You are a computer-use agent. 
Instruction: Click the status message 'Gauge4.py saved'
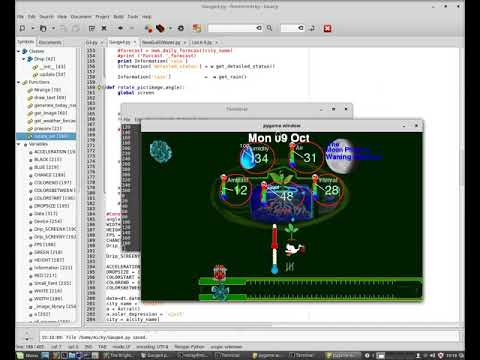point(93,337)
